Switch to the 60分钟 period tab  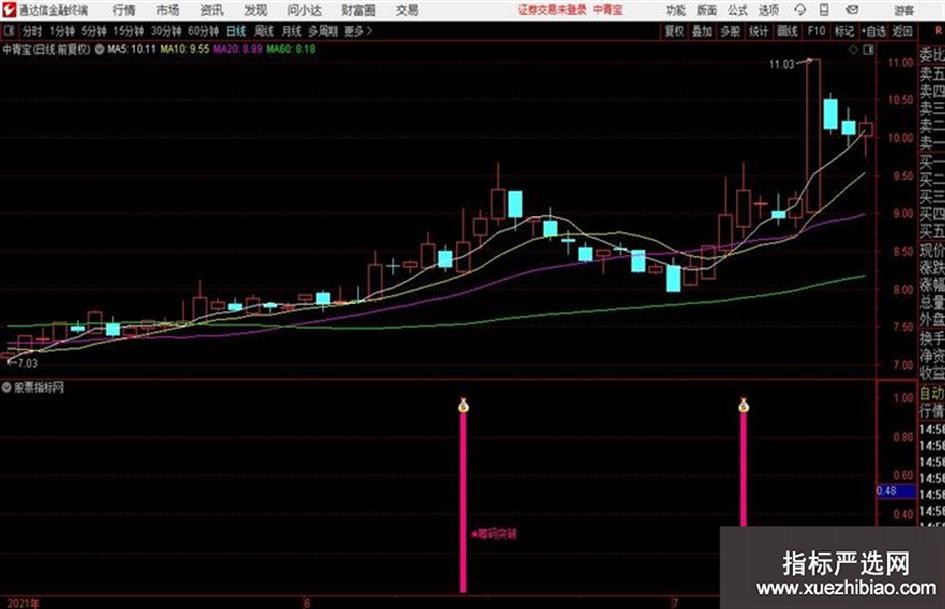pyautogui.click(x=204, y=31)
